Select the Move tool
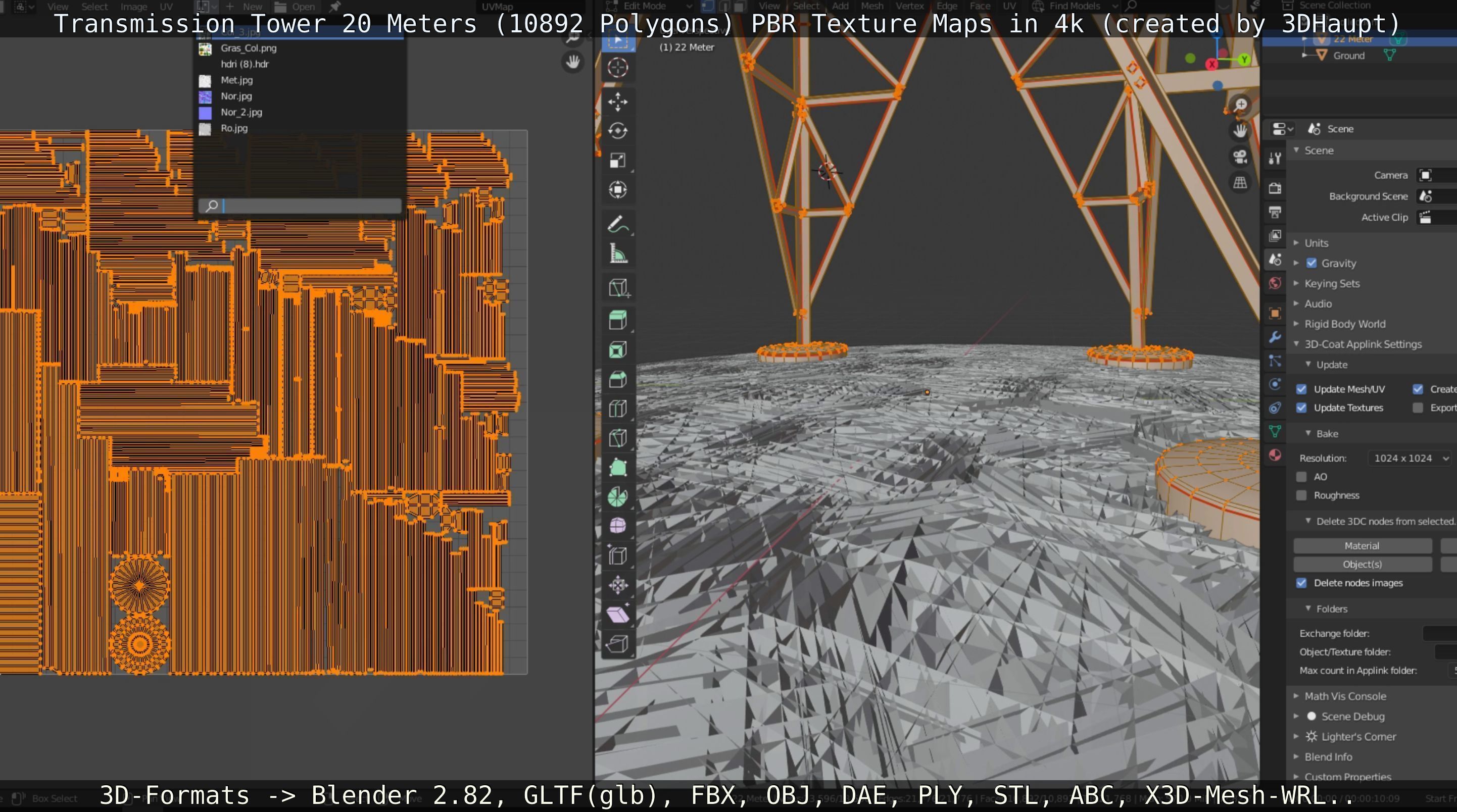Image resolution: width=1457 pixels, height=812 pixels. tap(617, 102)
